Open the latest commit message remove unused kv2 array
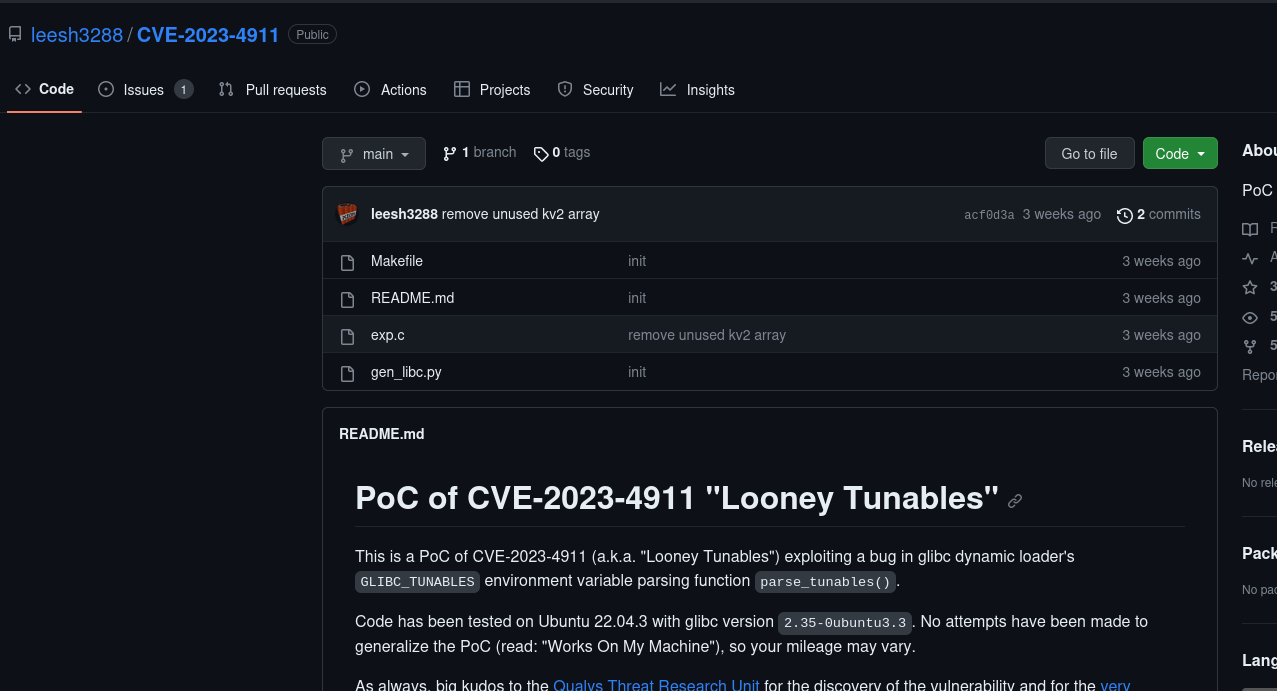 (x=521, y=214)
